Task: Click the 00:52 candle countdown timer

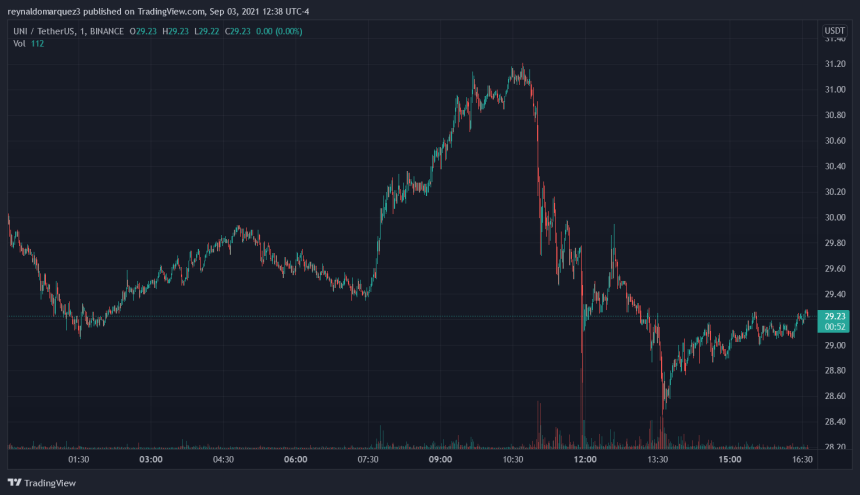Action: (834, 326)
